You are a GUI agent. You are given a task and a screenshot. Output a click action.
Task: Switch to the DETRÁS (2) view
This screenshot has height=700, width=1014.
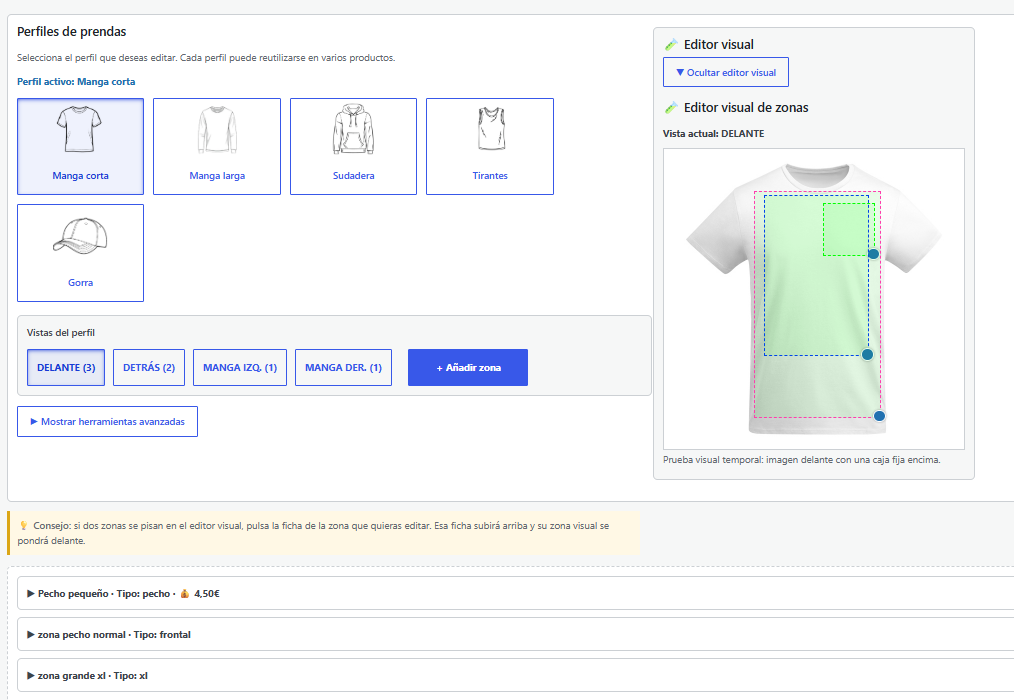coord(149,367)
